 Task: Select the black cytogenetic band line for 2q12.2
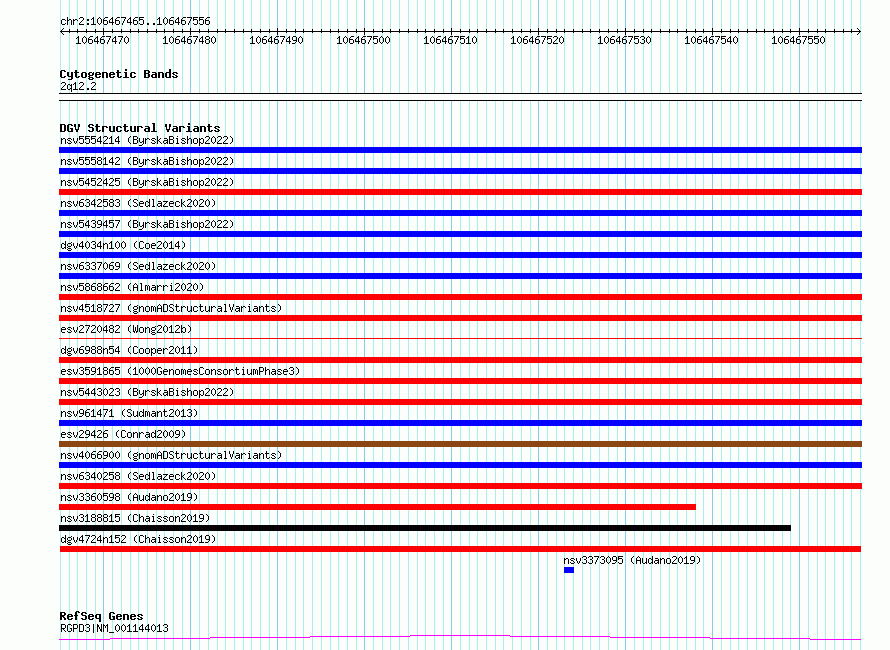[x=460, y=97]
